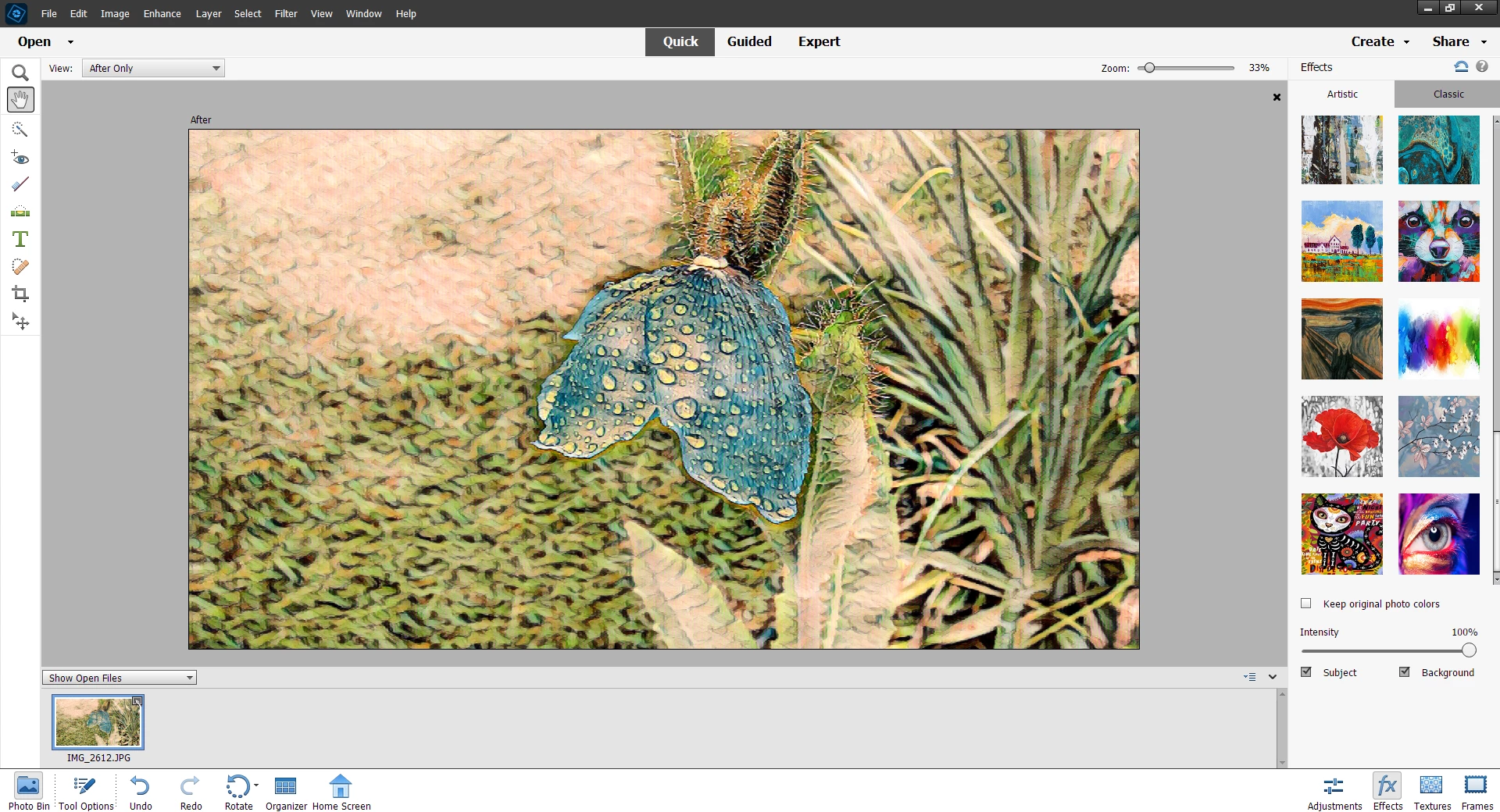
Task: Open the Filter menu
Action: 286,13
